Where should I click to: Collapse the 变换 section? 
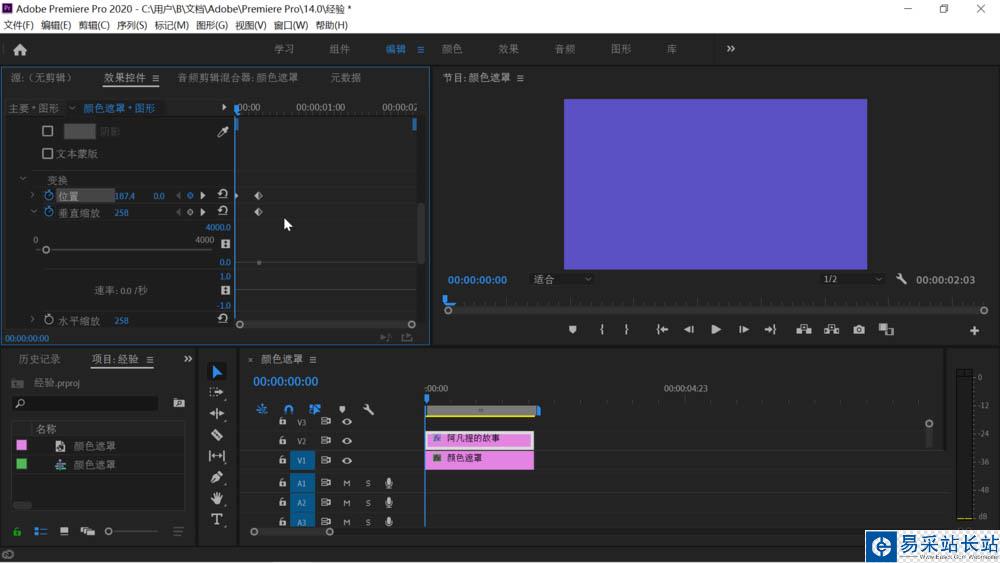tap(23, 179)
